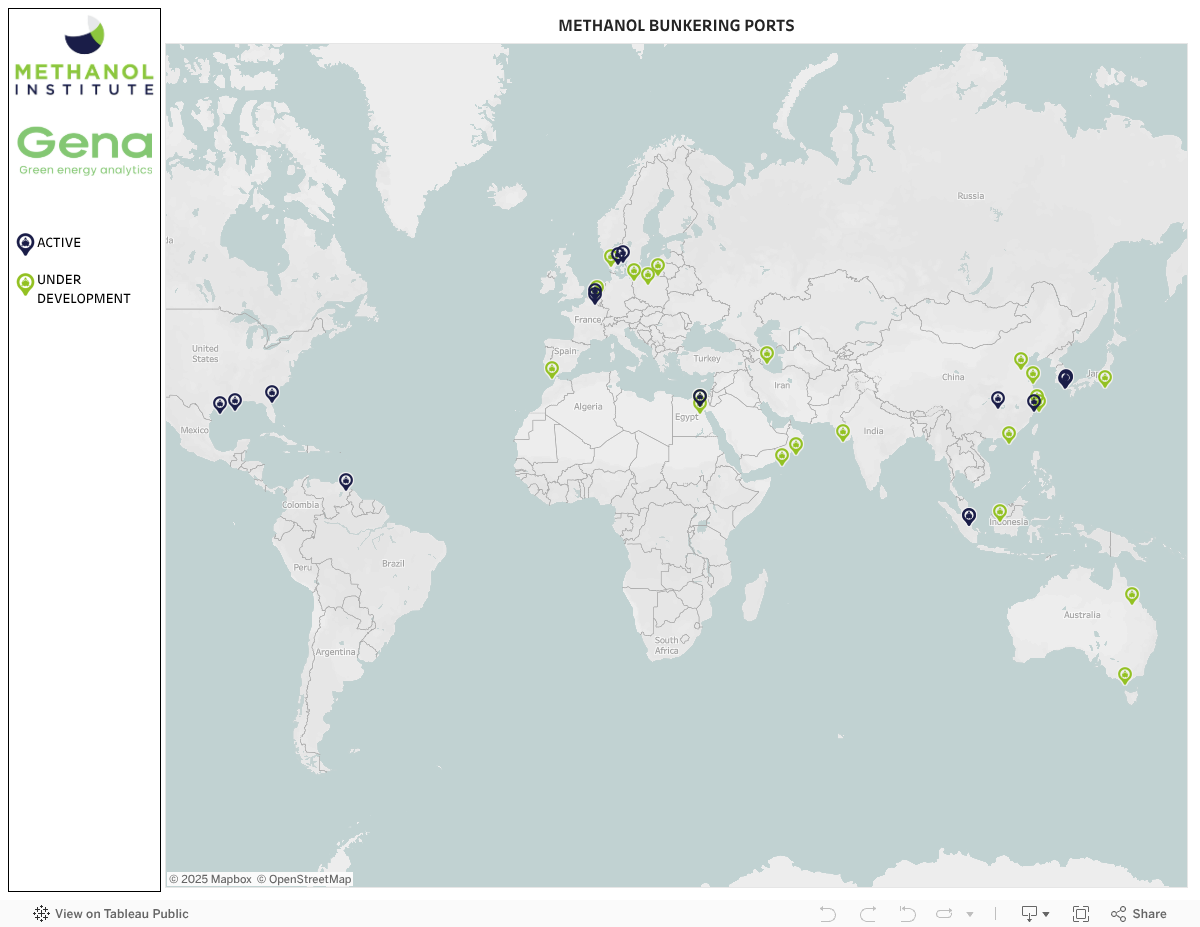Click the Methanol Institute logo
This screenshot has width=1200, height=927.
point(84,55)
